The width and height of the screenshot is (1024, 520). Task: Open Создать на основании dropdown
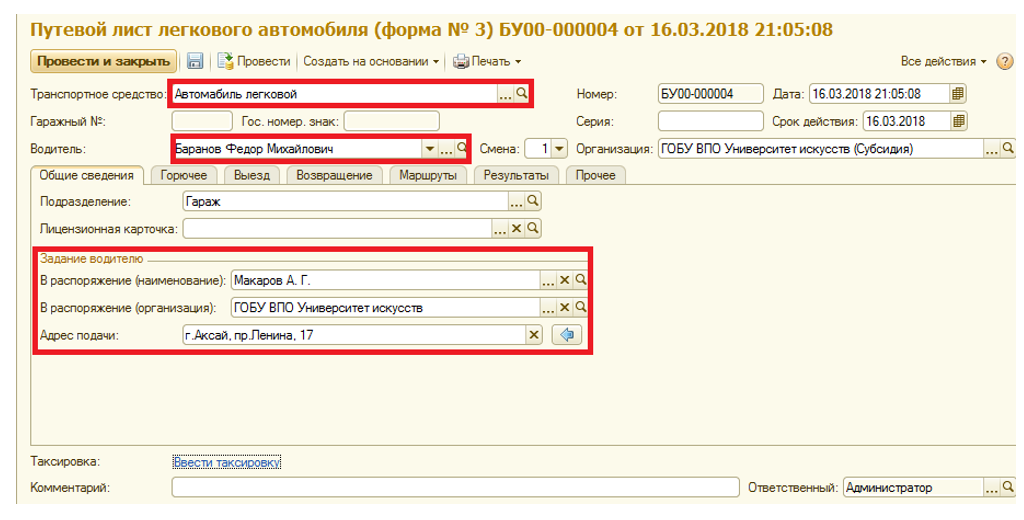[x=371, y=61]
